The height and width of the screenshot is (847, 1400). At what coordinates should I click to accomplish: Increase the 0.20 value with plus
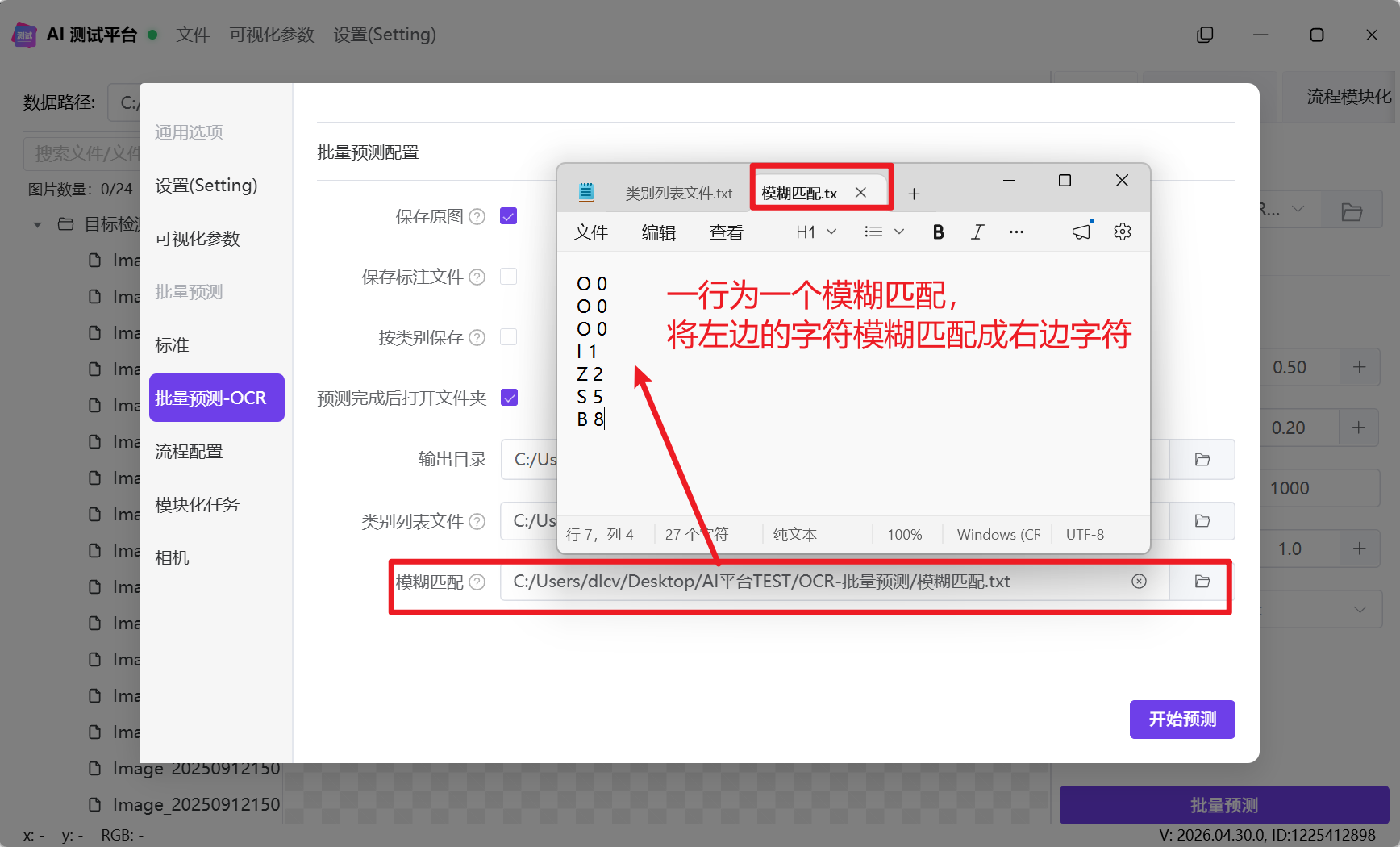(1360, 428)
